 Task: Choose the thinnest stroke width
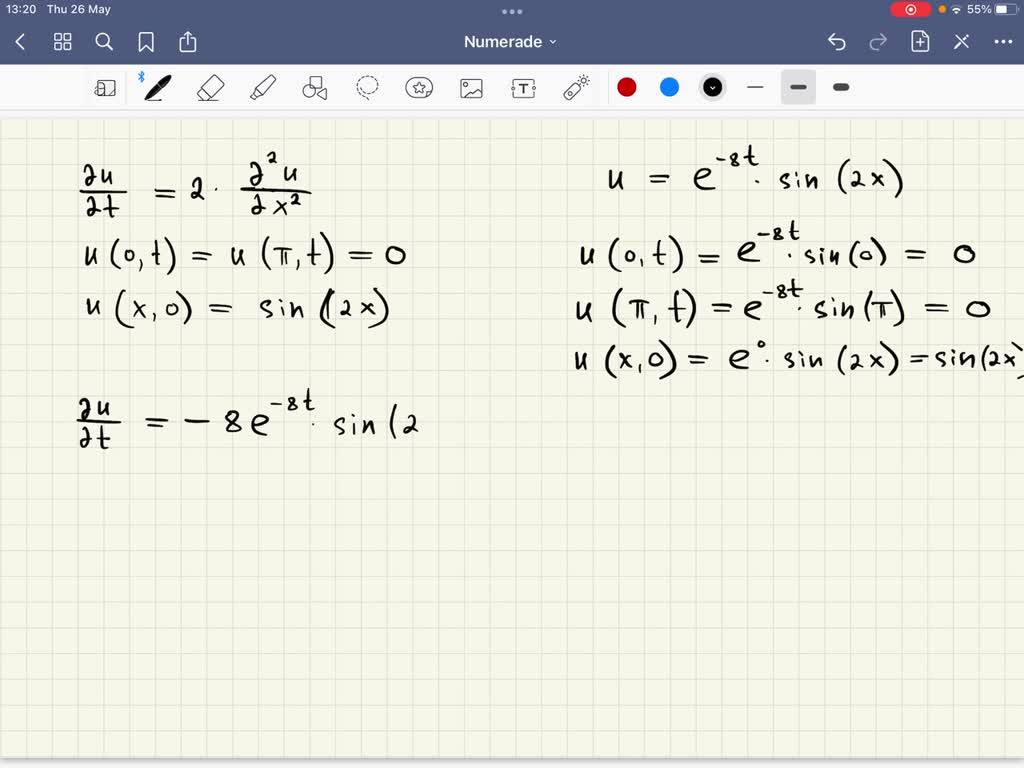tap(756, 88)
